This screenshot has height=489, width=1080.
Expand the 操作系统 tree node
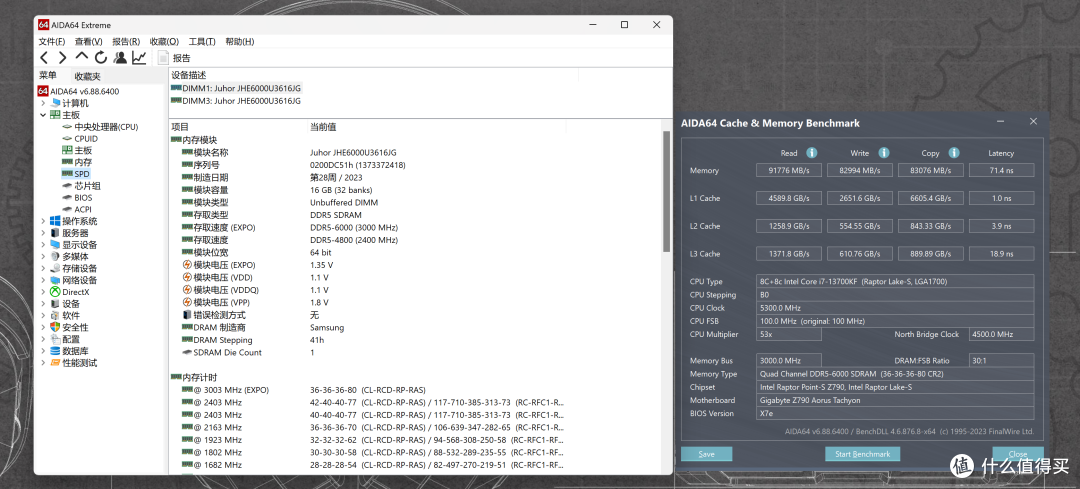pos(43,221)
